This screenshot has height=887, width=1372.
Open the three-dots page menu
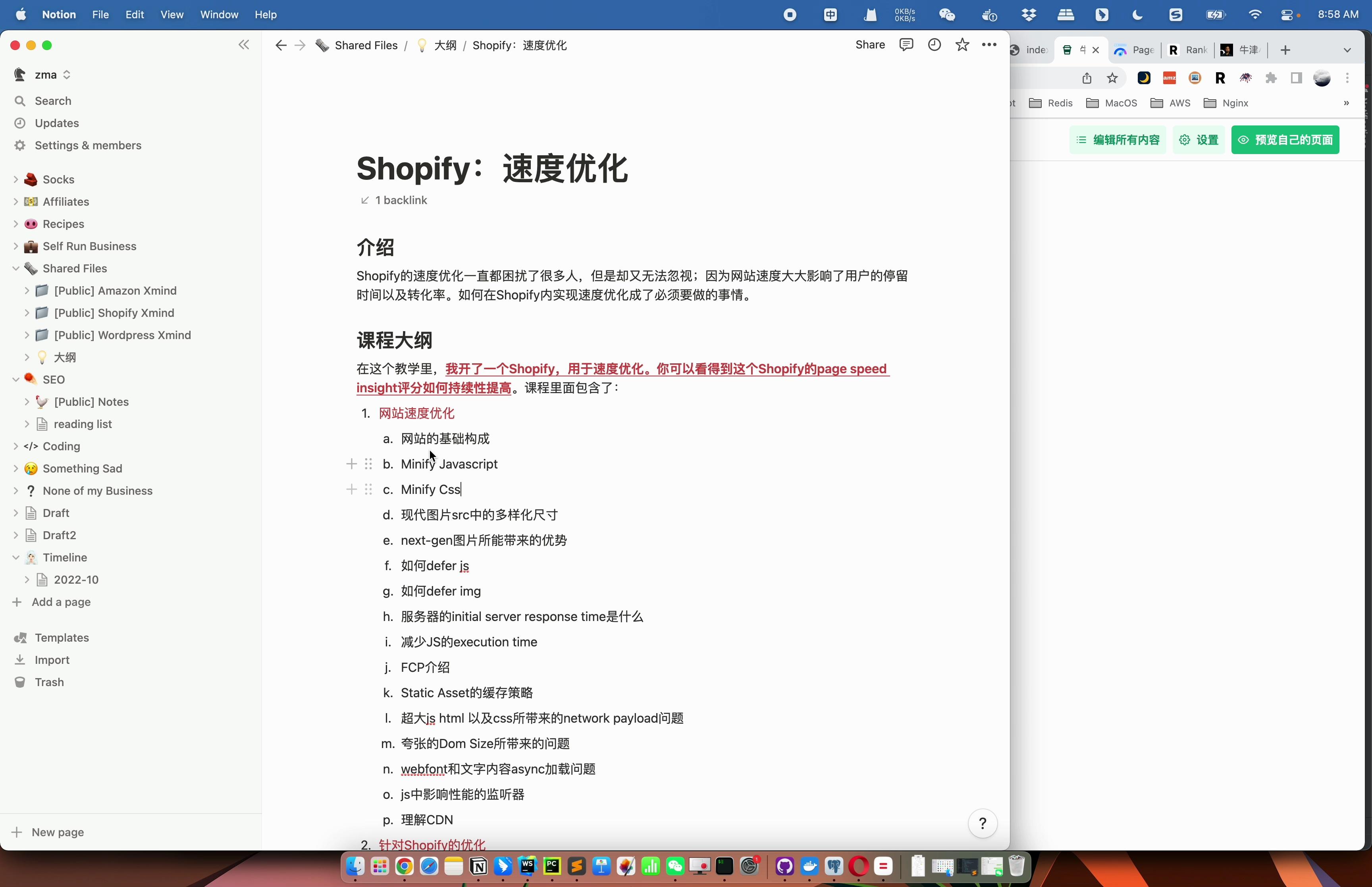[x=989, y=45]
